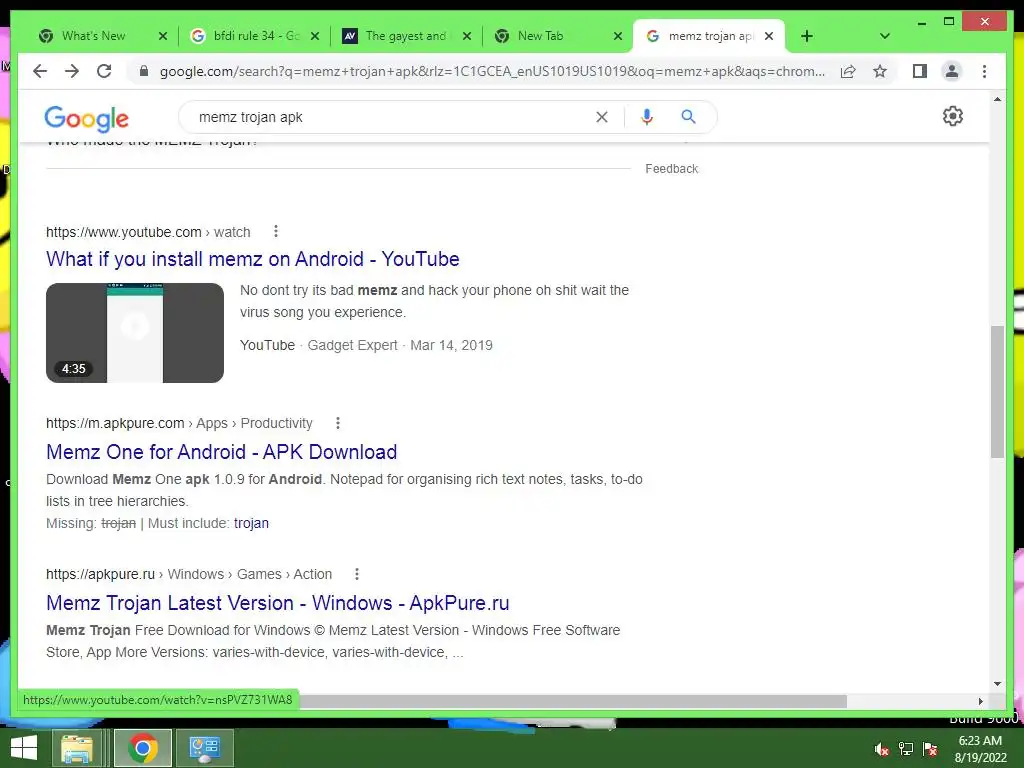Close the memz trojan apk tab
Screen dimensions: 1024x768
click(769, 37)
